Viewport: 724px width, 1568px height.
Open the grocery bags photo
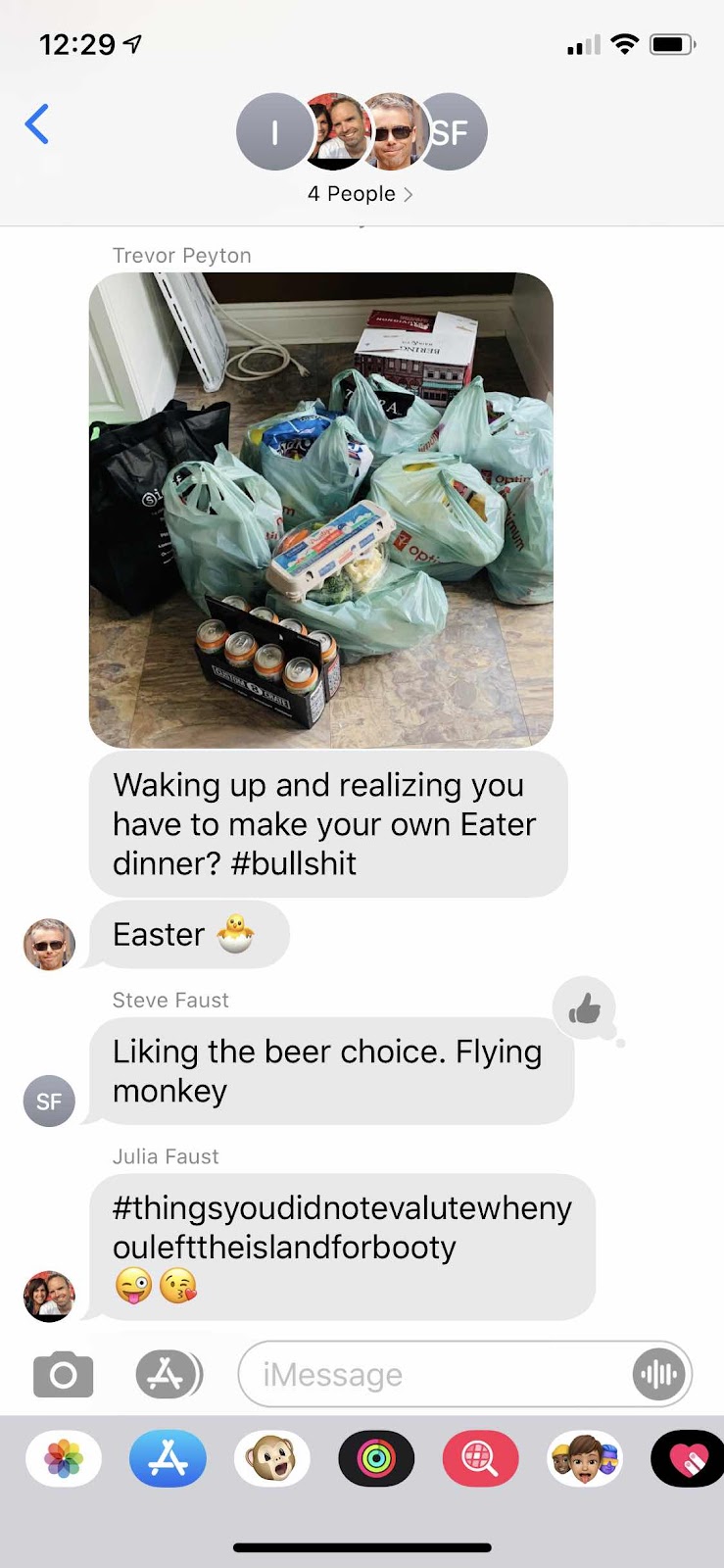321,510
